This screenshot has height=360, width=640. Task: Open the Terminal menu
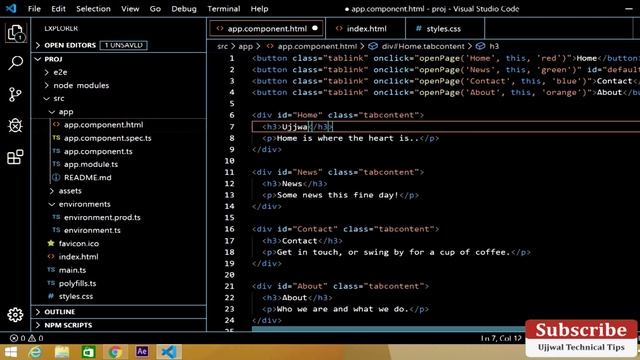click(224, 9)
